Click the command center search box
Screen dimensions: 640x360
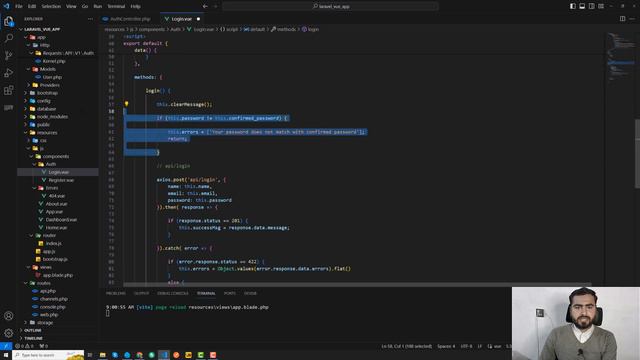click(331, 6)
